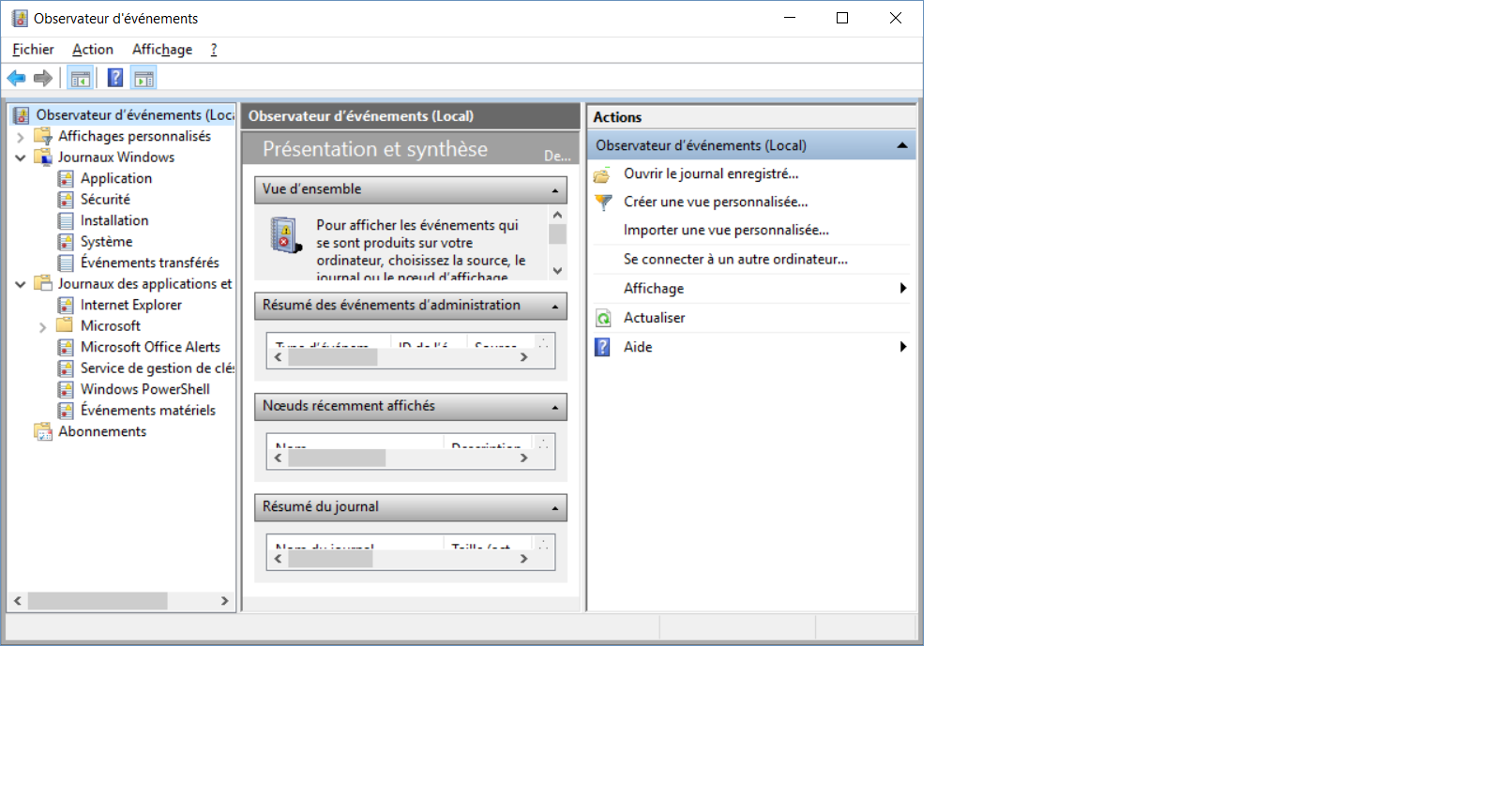This screenshot has height=811, width=1512.
Task: Open the Windows PowerShell log node
Action: [144, 389]
